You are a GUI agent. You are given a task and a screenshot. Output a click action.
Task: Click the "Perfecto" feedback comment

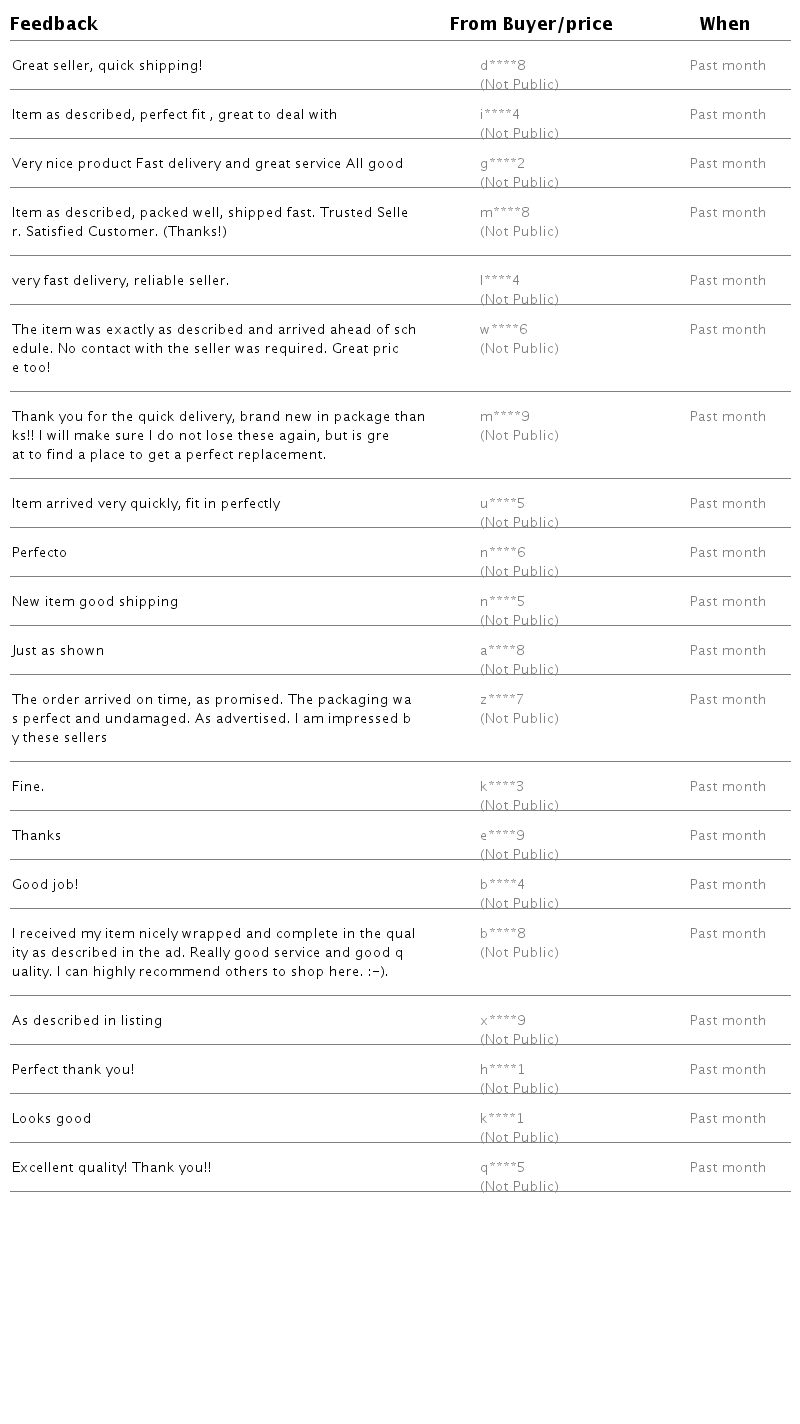pyautogui.click(x=40, y=553)
